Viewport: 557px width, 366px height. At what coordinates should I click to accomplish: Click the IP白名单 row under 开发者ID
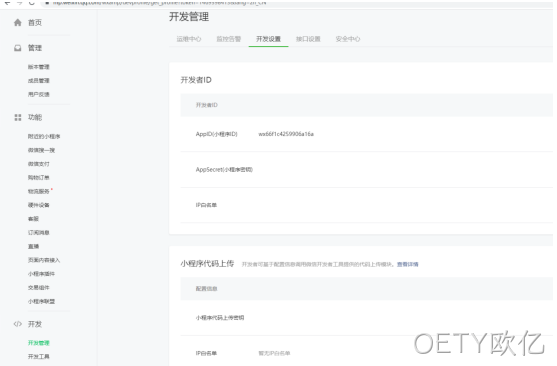[x=367, y=205]
